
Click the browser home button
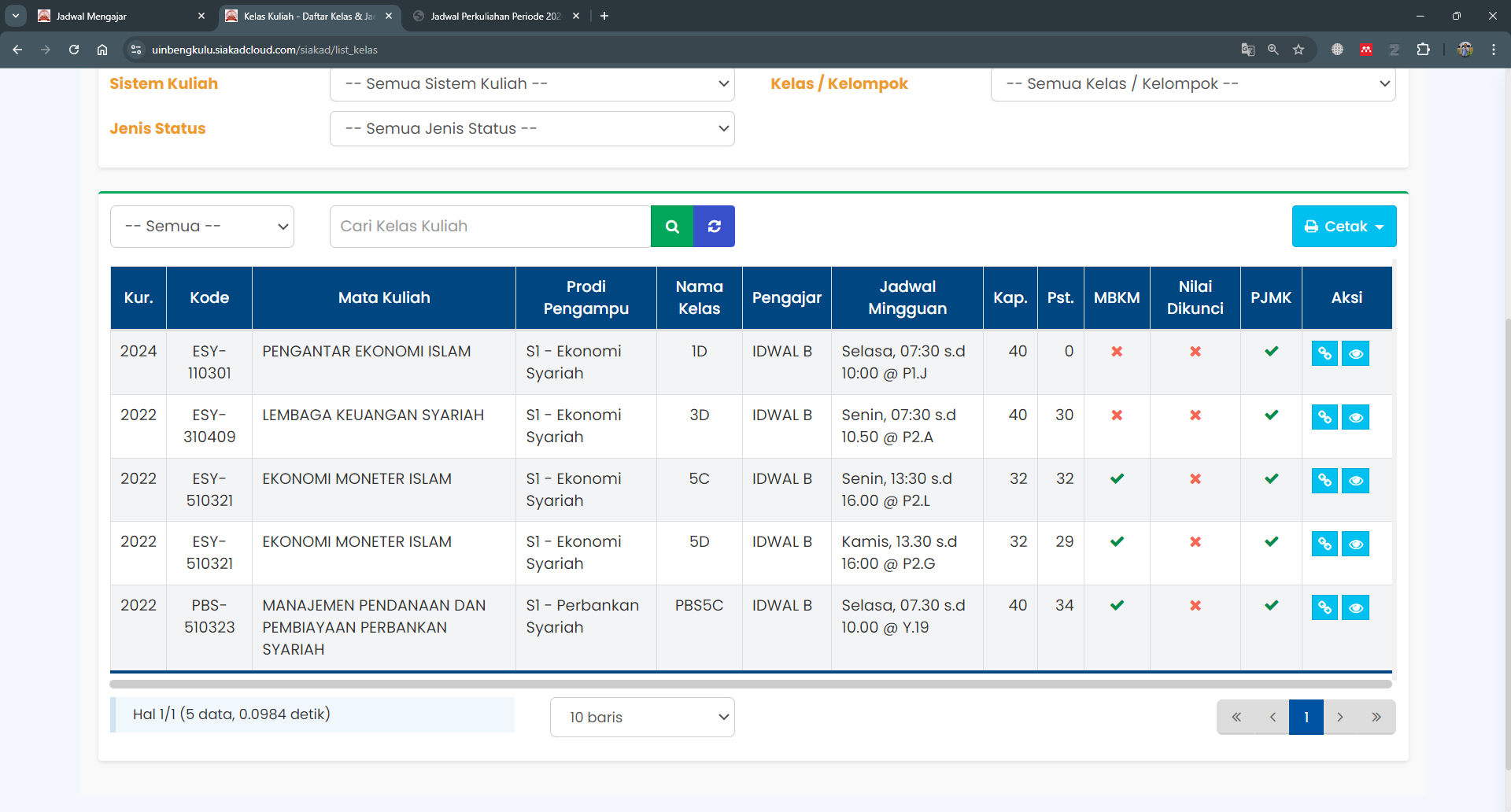tap(102, 50)
